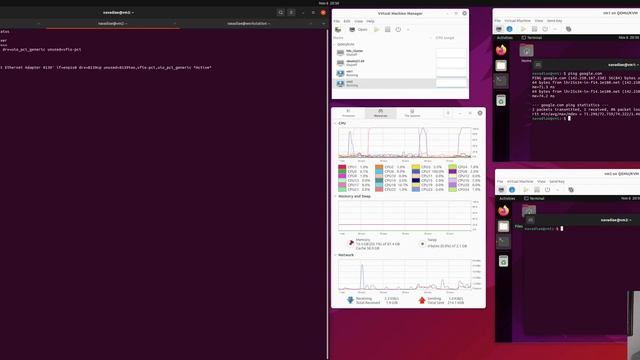Click the CPU4 color swatch
The height and width of the screenshot is (360, 640).
(452, 167)
